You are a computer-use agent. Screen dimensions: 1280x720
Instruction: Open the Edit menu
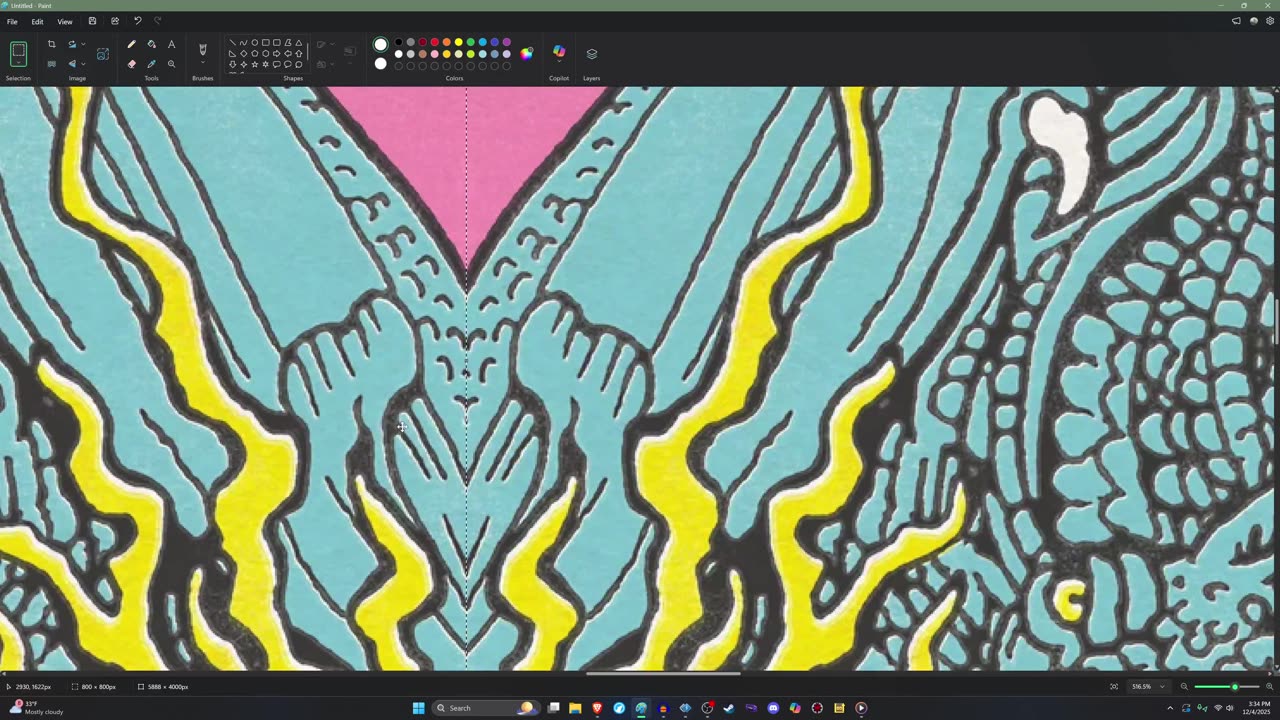coord(37,21)
